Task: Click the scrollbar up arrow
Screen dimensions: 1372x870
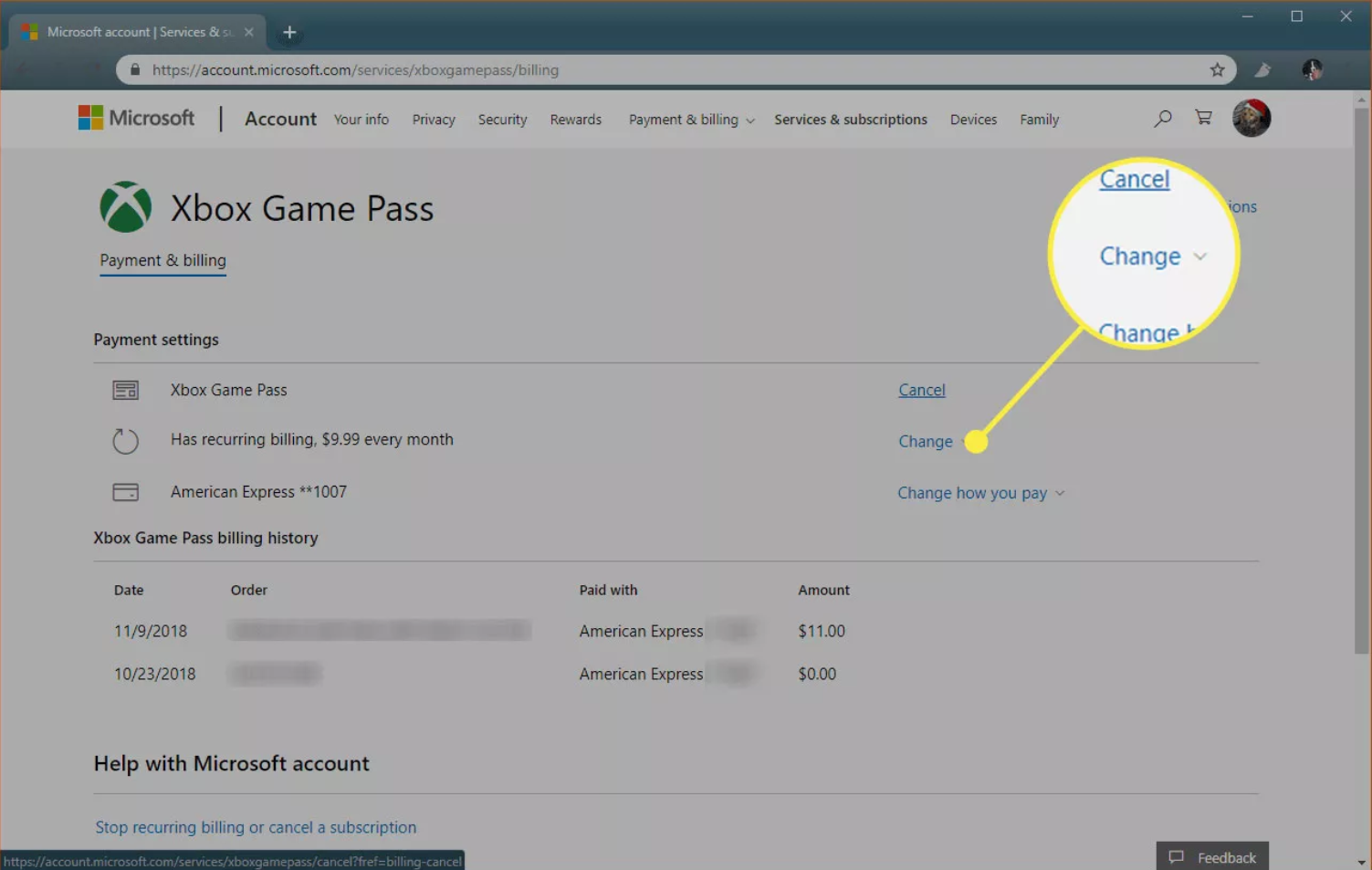Action: 1362,99
